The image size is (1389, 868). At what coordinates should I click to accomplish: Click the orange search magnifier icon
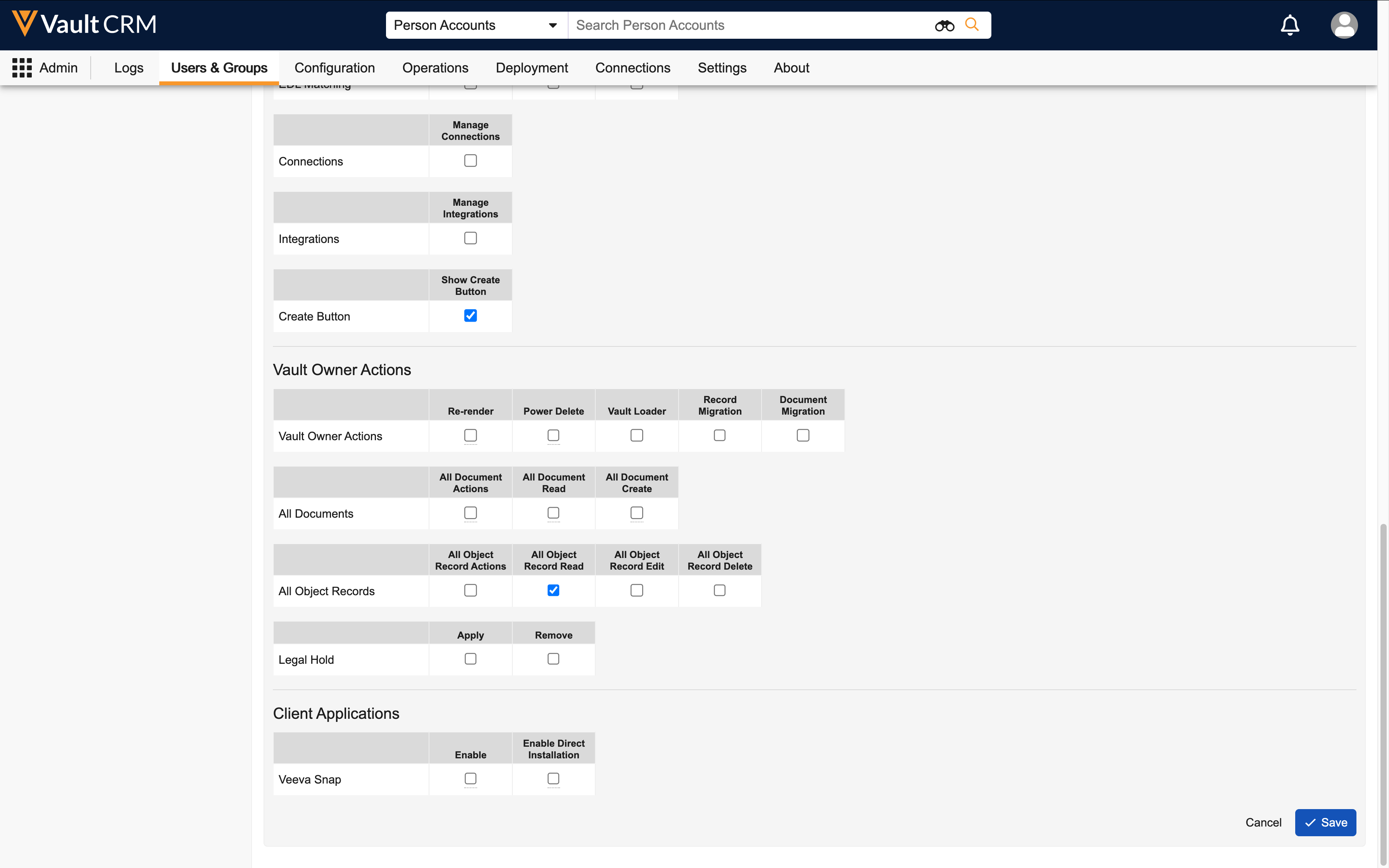tap(971, 25)
